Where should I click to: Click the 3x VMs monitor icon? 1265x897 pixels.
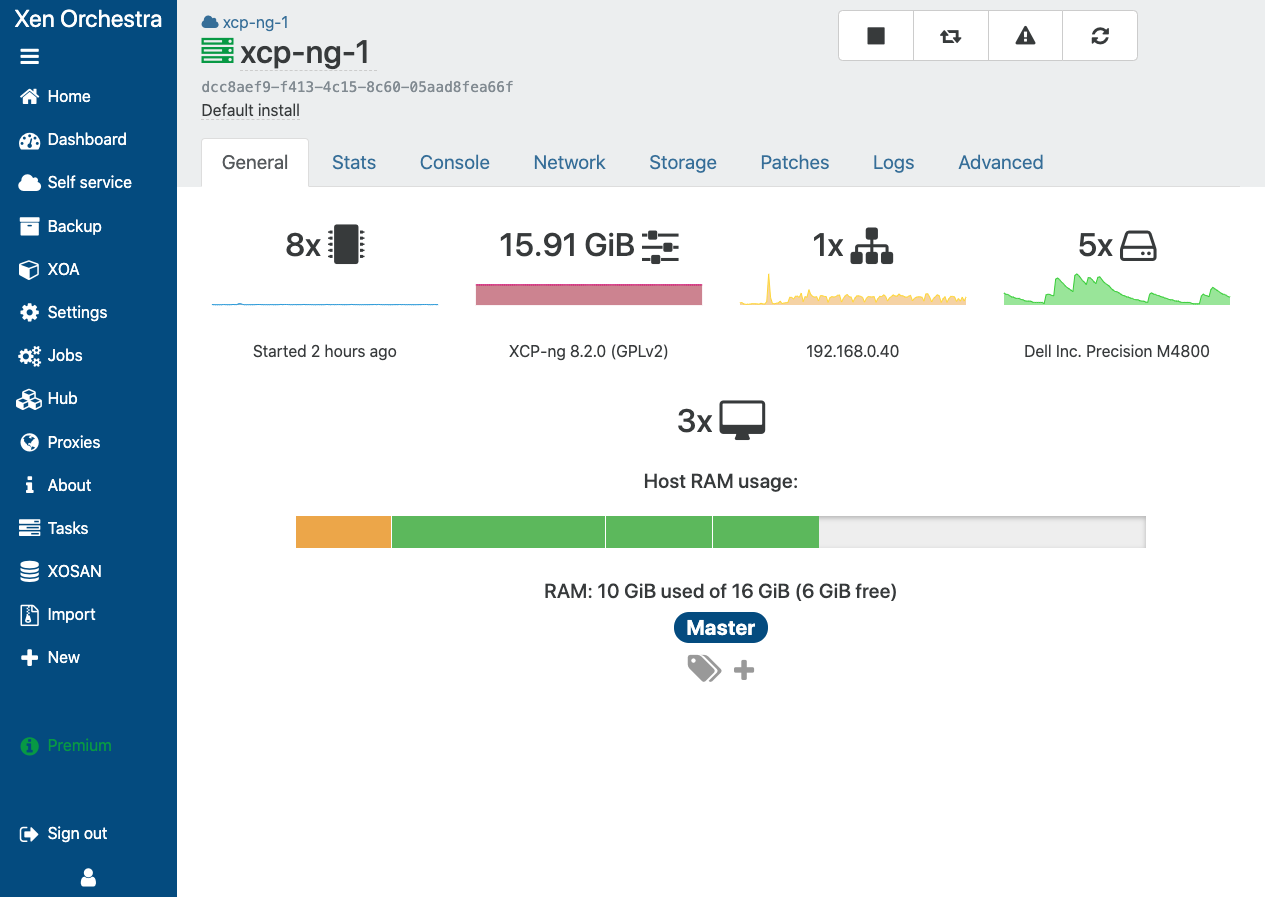[742, 420]
